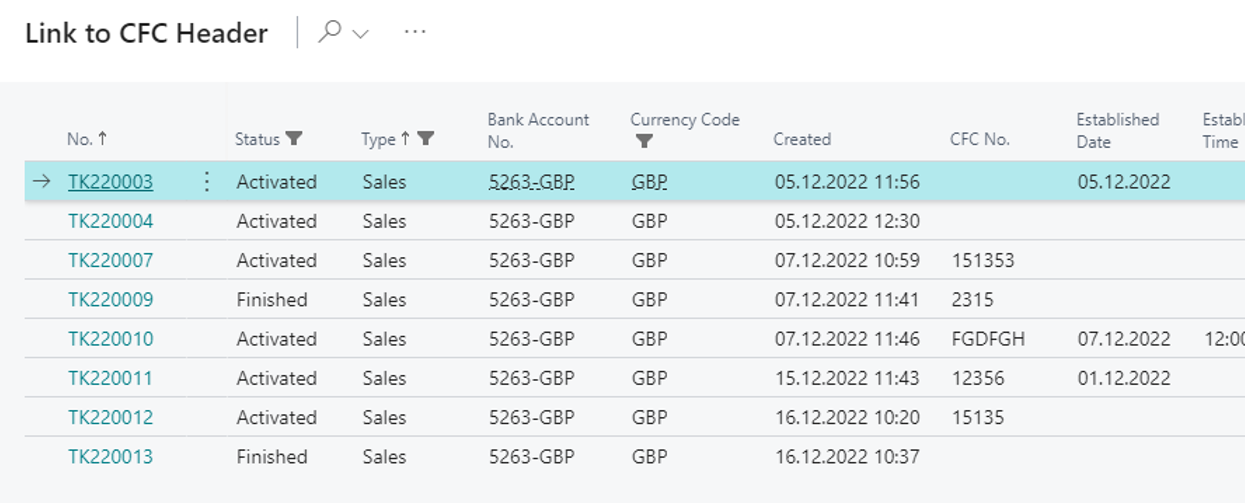Open the more options ellipsis menu
The image size is (1245, 503).
click(x=415, y=32)
